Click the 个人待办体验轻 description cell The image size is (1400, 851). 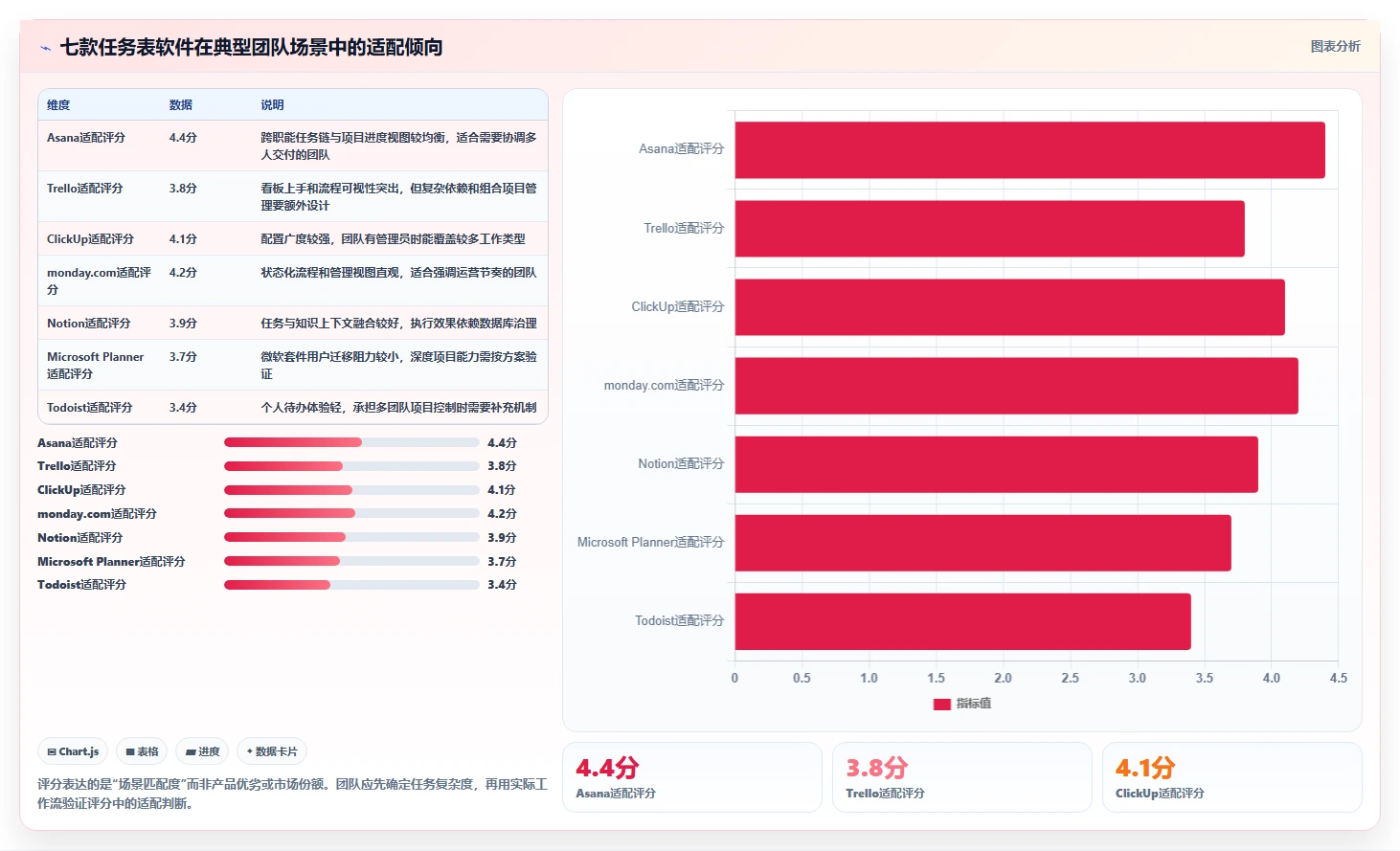398,408
